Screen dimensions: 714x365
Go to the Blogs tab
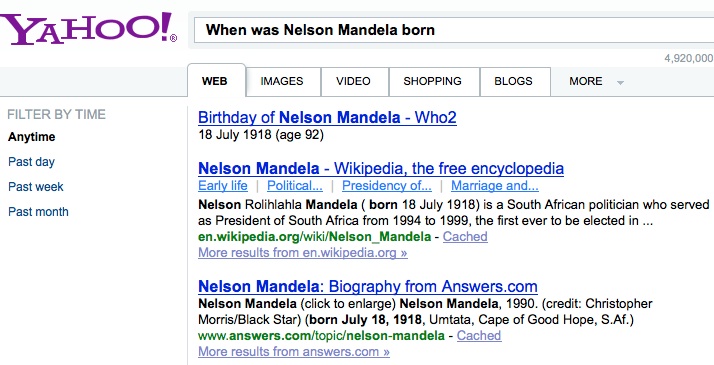(513, 81)
